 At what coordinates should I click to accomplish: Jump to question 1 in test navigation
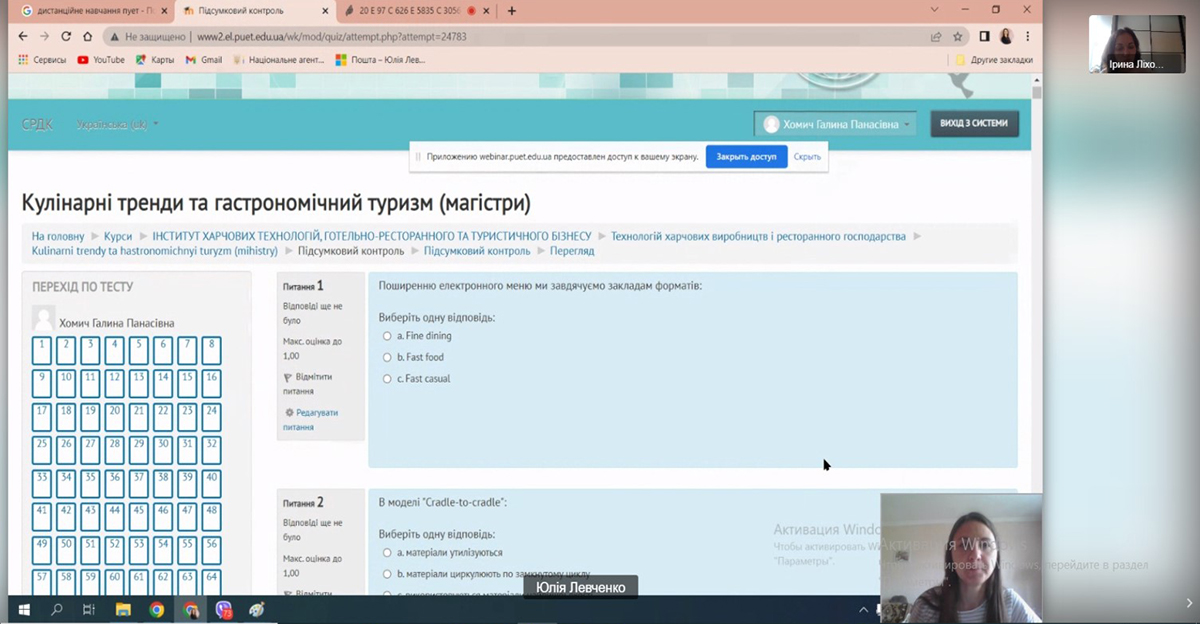[41, 350]
